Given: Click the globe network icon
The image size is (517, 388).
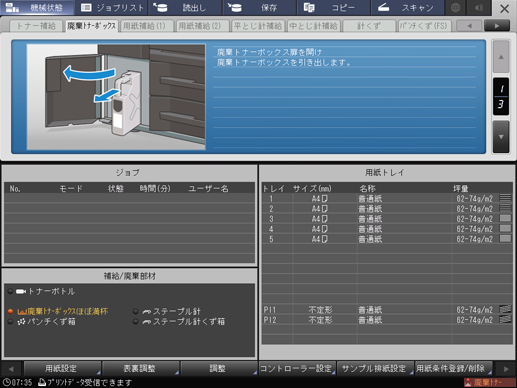Looking at the screenshot, I should coord(456,7).
